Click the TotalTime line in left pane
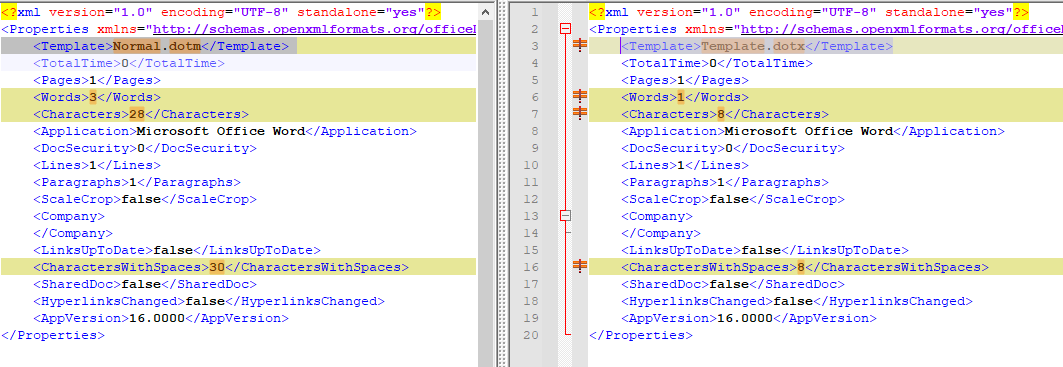1063x367 pixels. (x=129, y=63)
